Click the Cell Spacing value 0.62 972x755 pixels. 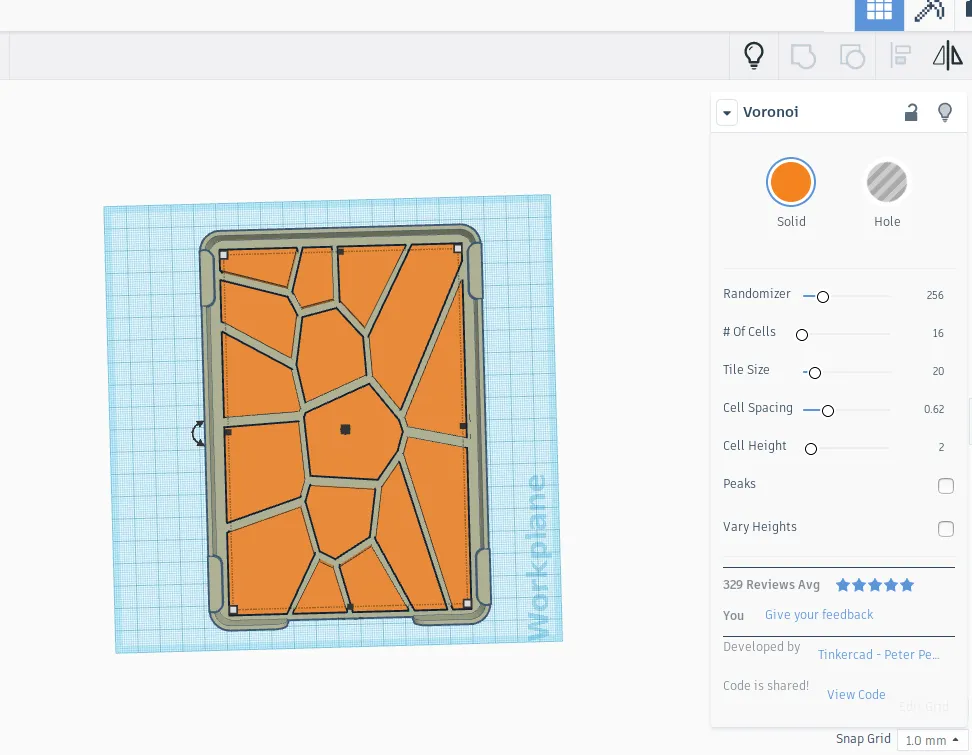click(x=934, y=409)
